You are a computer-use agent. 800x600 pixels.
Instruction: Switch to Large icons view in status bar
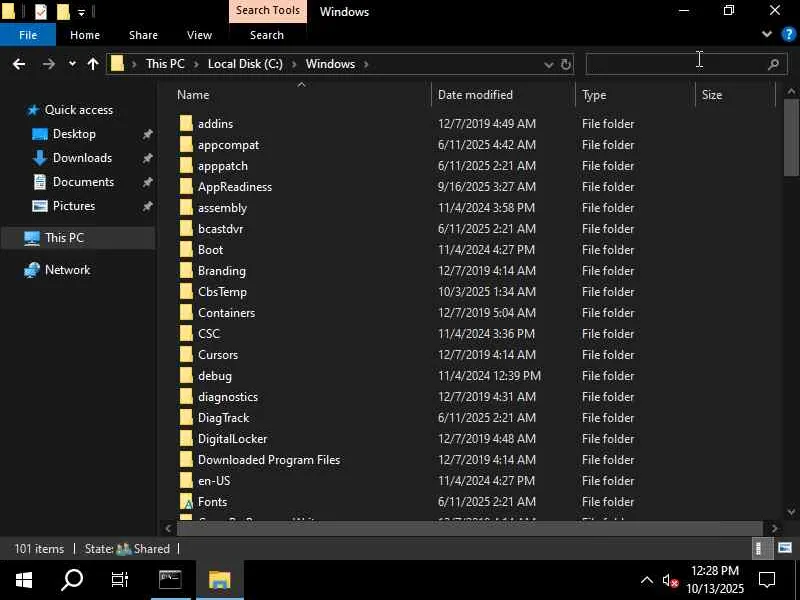[x=785, y=548]
